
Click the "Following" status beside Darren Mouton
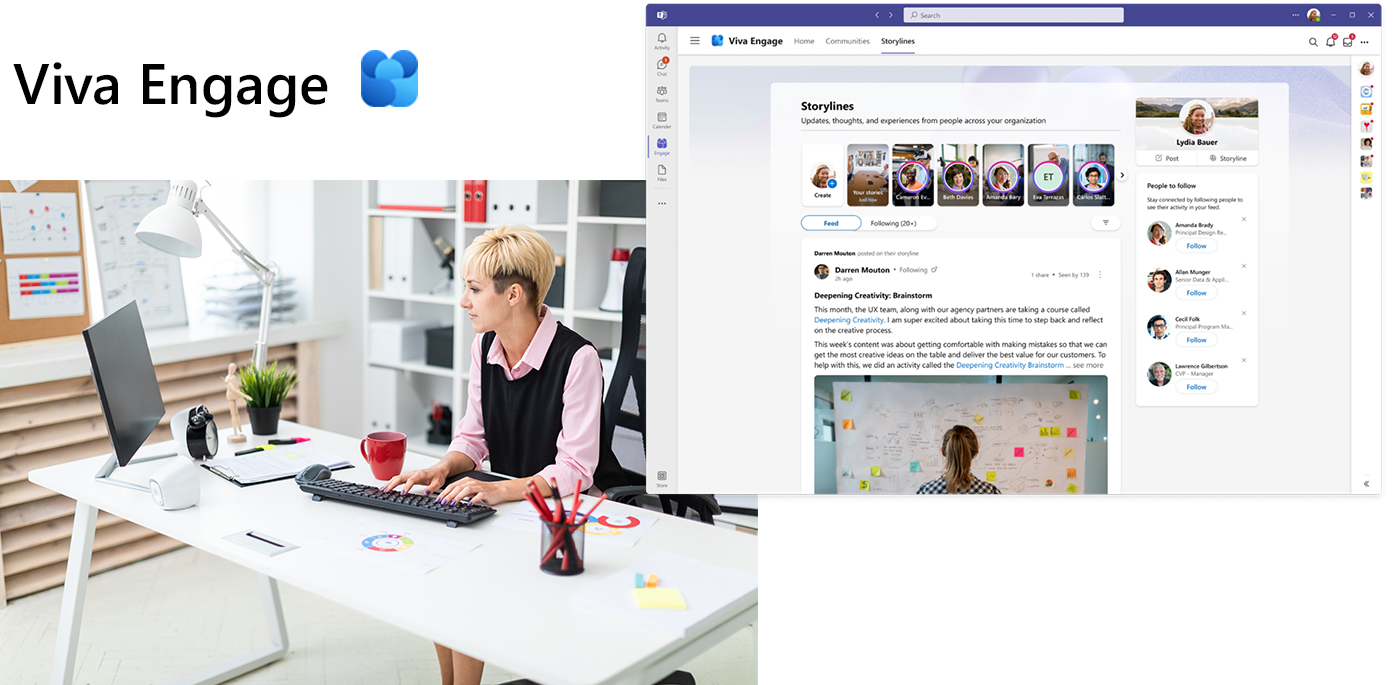coord(913,270)
